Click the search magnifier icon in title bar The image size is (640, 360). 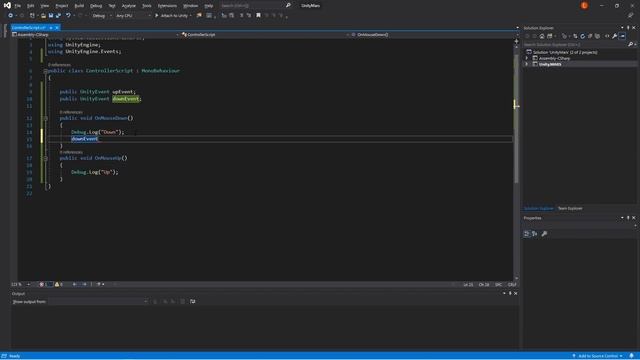point(288,6)
